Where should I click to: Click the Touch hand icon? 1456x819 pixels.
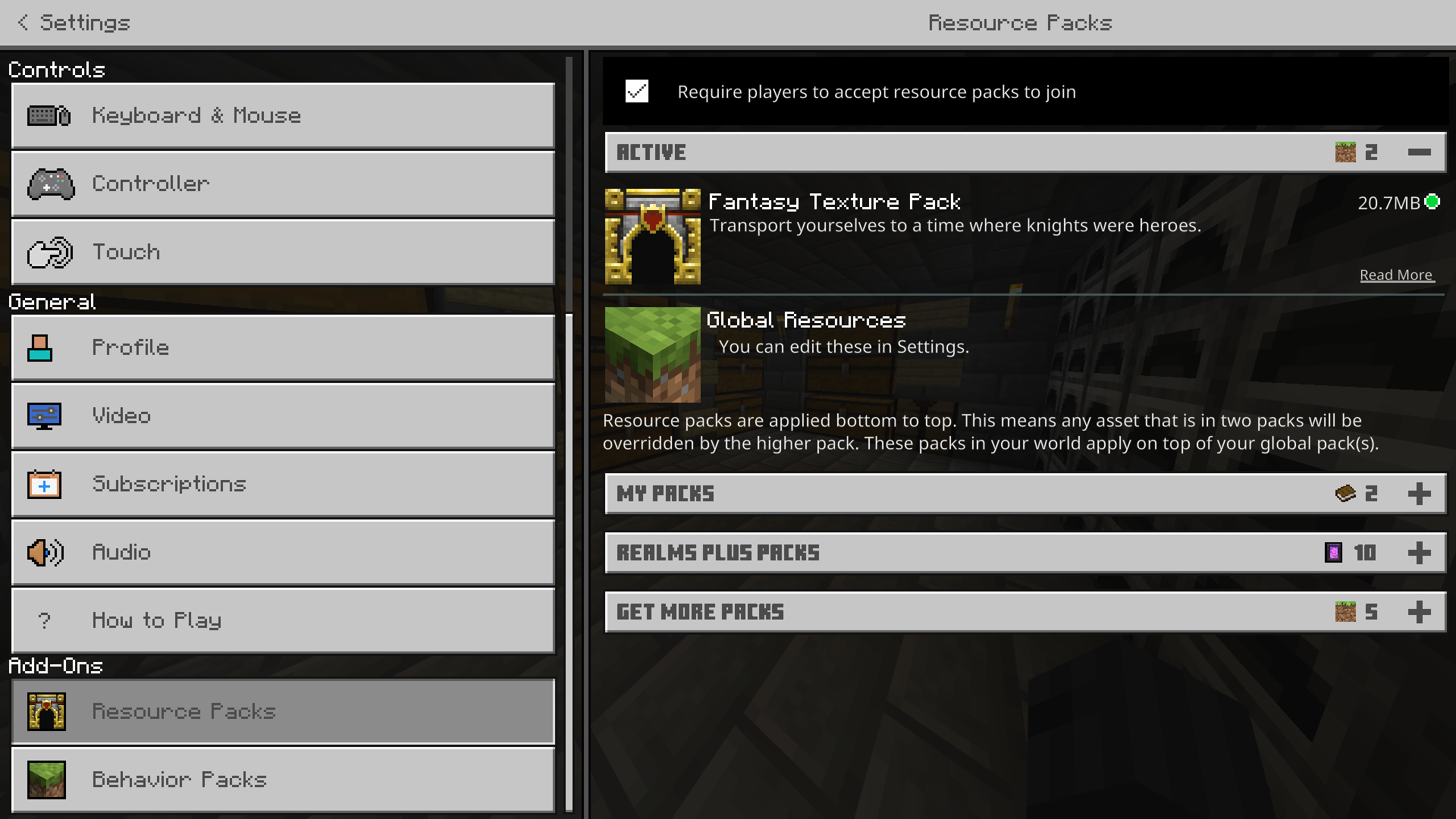click(50, 253)
